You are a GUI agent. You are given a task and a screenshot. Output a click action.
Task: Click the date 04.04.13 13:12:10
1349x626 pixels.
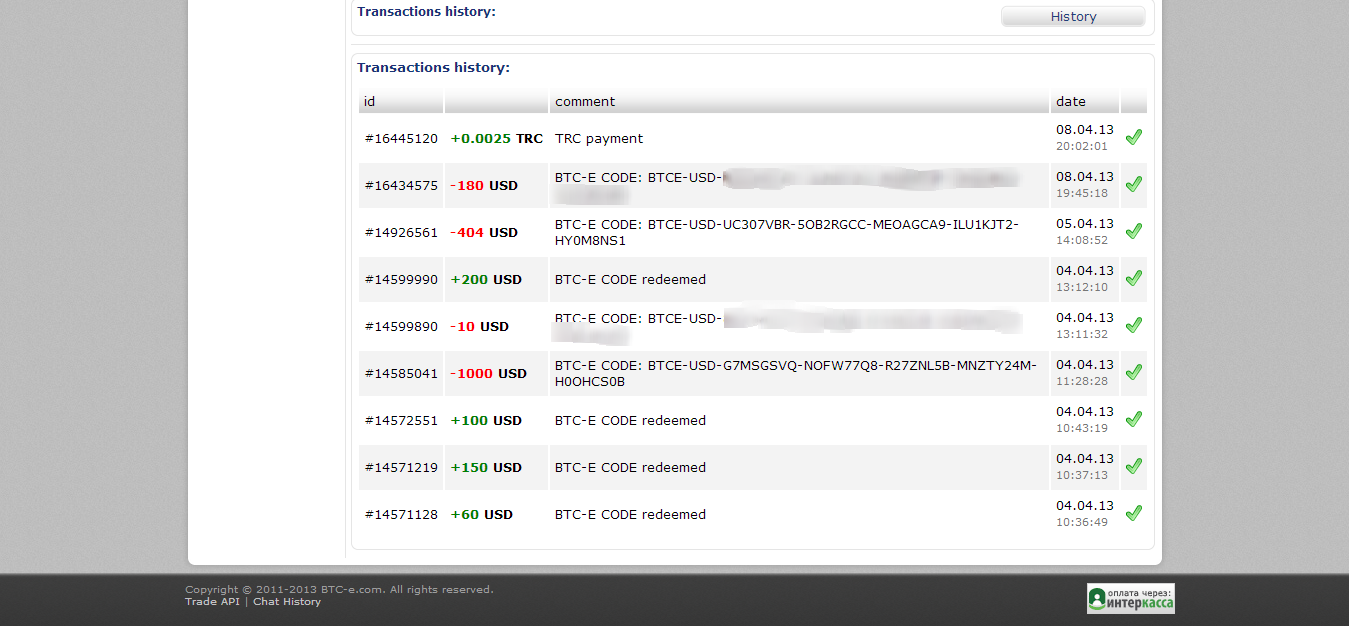pyautogui.click(x=1085, y=279)
